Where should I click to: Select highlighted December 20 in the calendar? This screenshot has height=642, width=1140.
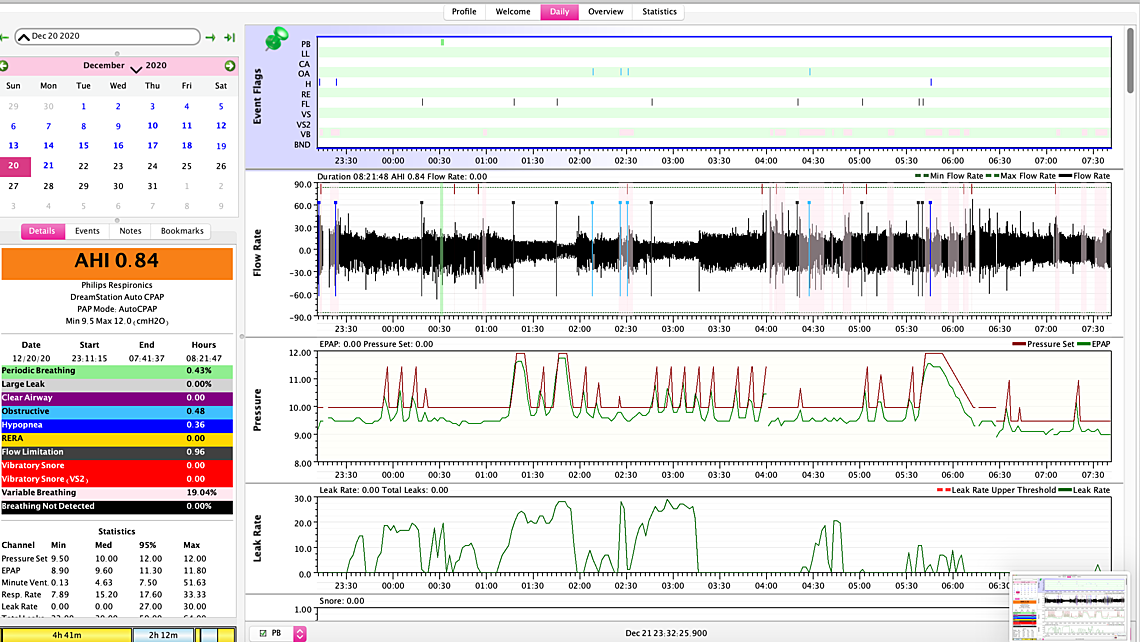tap(15, 166)
